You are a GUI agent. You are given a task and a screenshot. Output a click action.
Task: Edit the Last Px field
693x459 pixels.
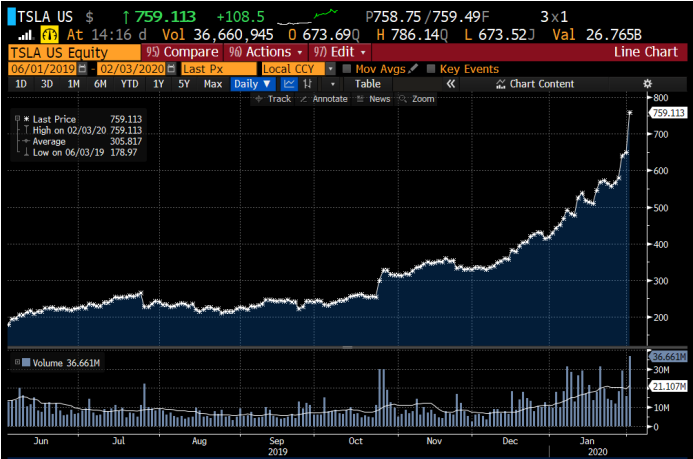(x=219, y=69)
